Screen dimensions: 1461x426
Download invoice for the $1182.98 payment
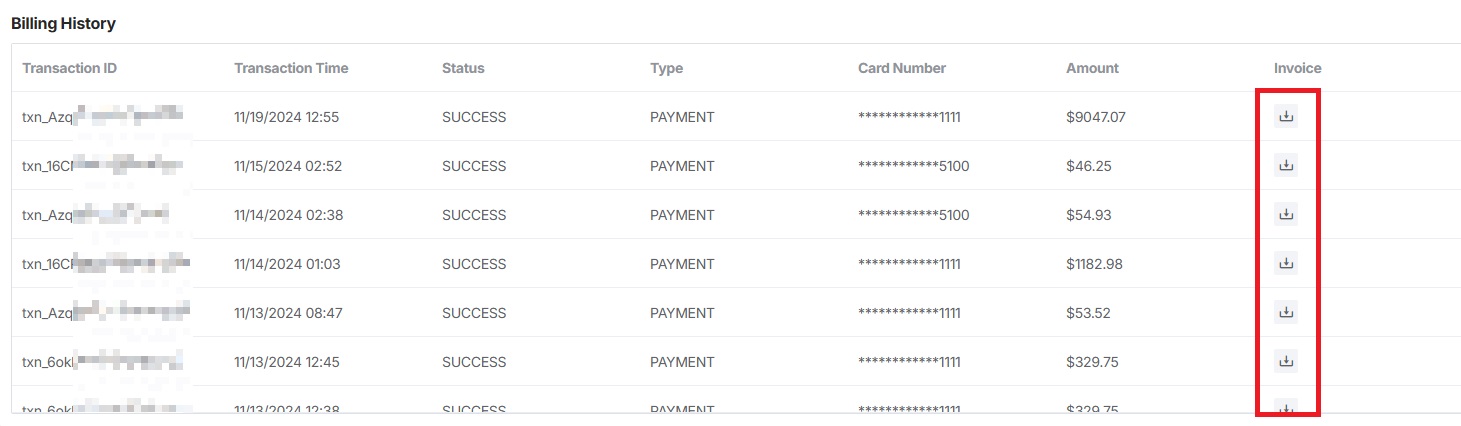pos(1286,264)
